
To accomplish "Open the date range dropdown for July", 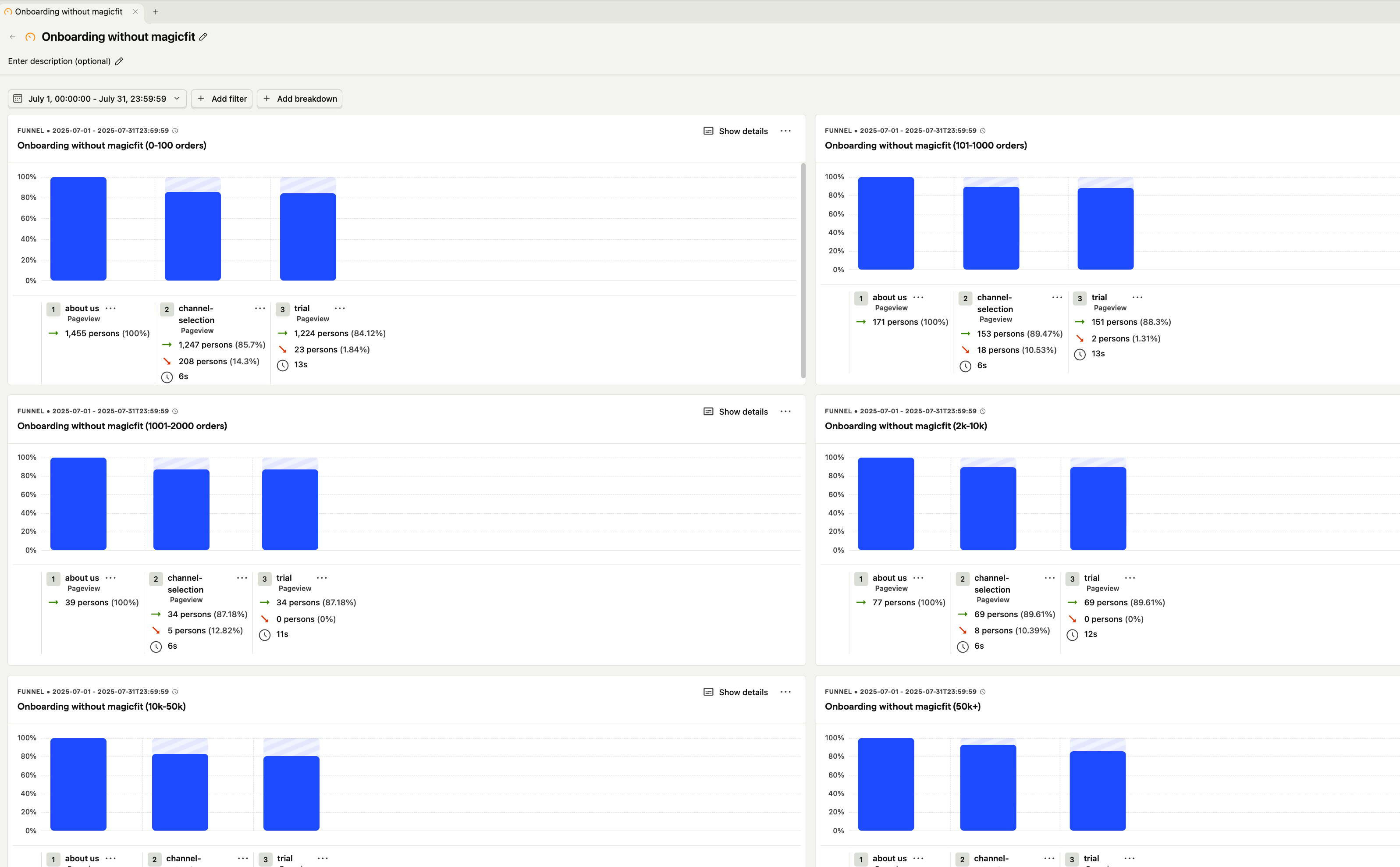I will pyautogui.click(x=177, y=99).
